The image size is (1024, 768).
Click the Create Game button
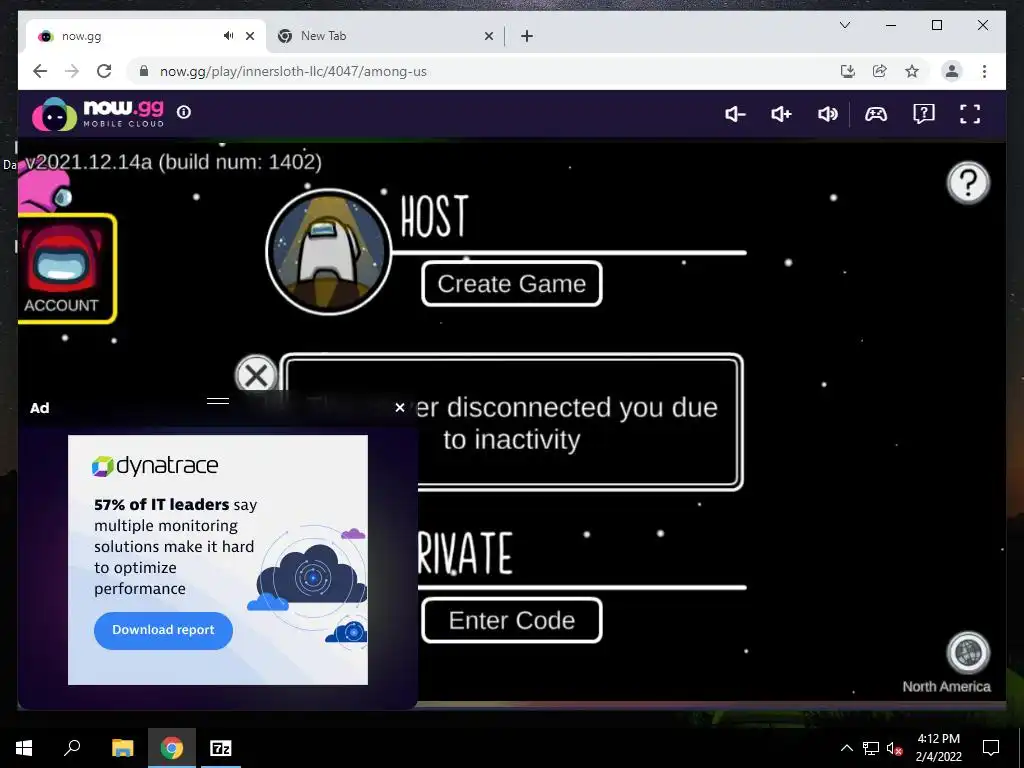pyautogui.click(x=511, y=283)
